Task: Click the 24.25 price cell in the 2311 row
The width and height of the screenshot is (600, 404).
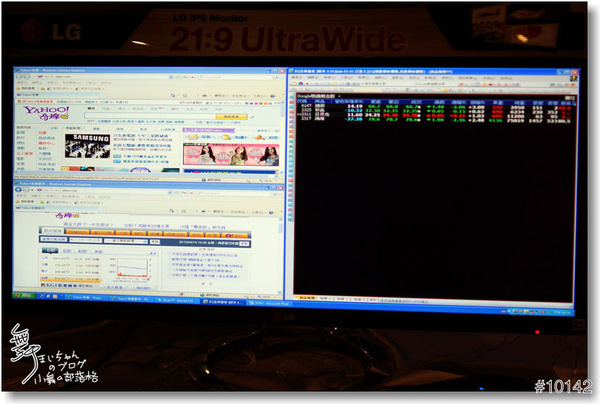Action: pyautogui.click(x=372, y=115)
